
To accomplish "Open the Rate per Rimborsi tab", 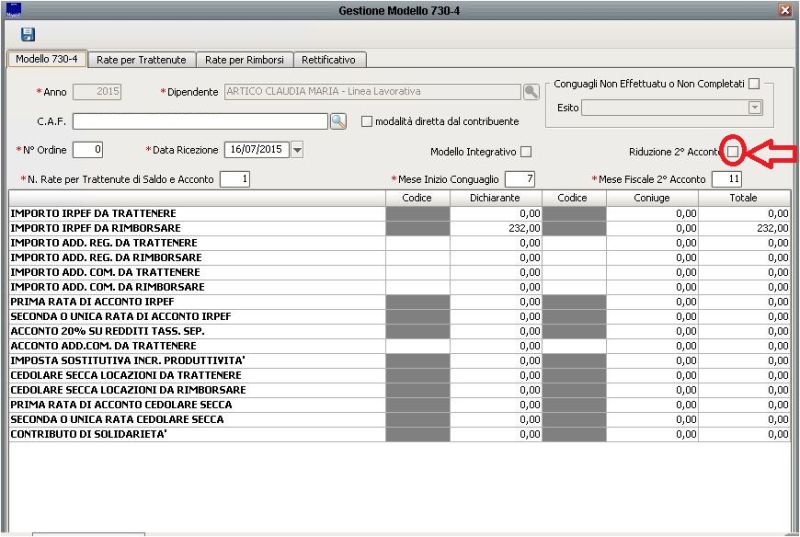I will point(244,60).
